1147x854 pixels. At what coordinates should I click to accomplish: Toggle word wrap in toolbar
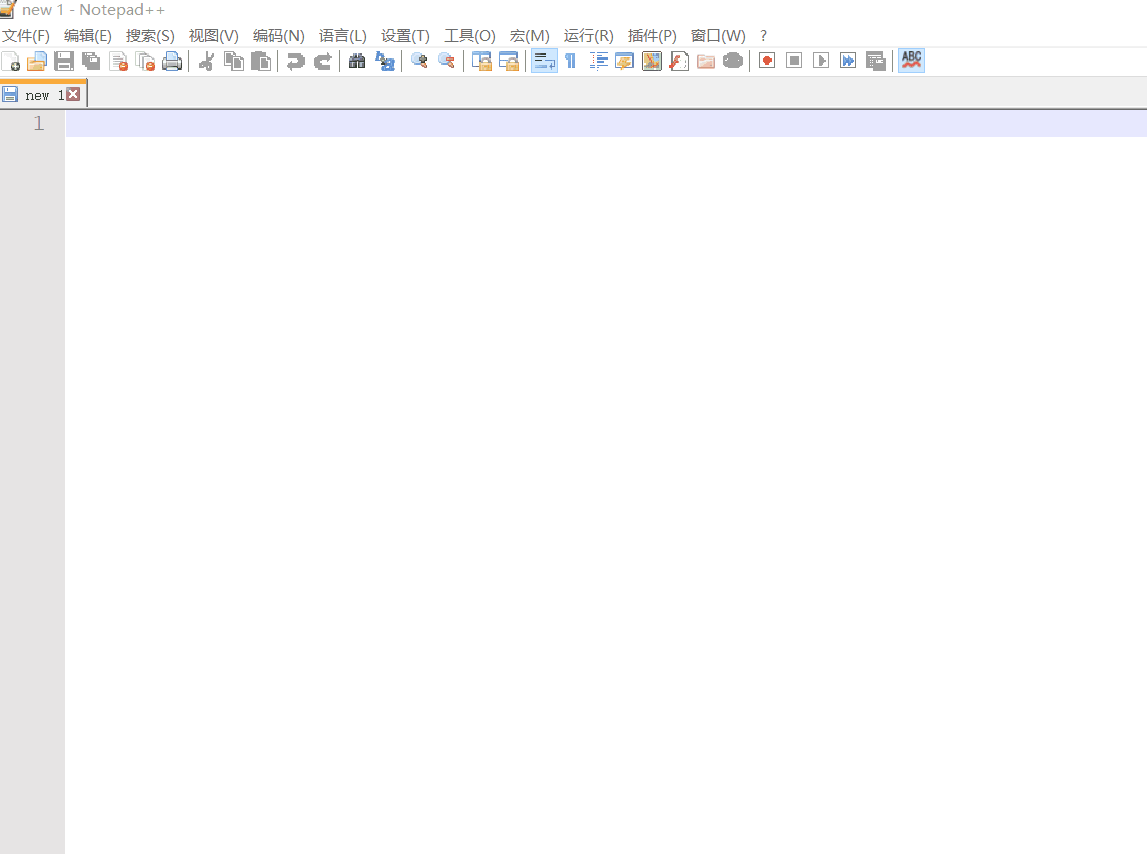544,61
